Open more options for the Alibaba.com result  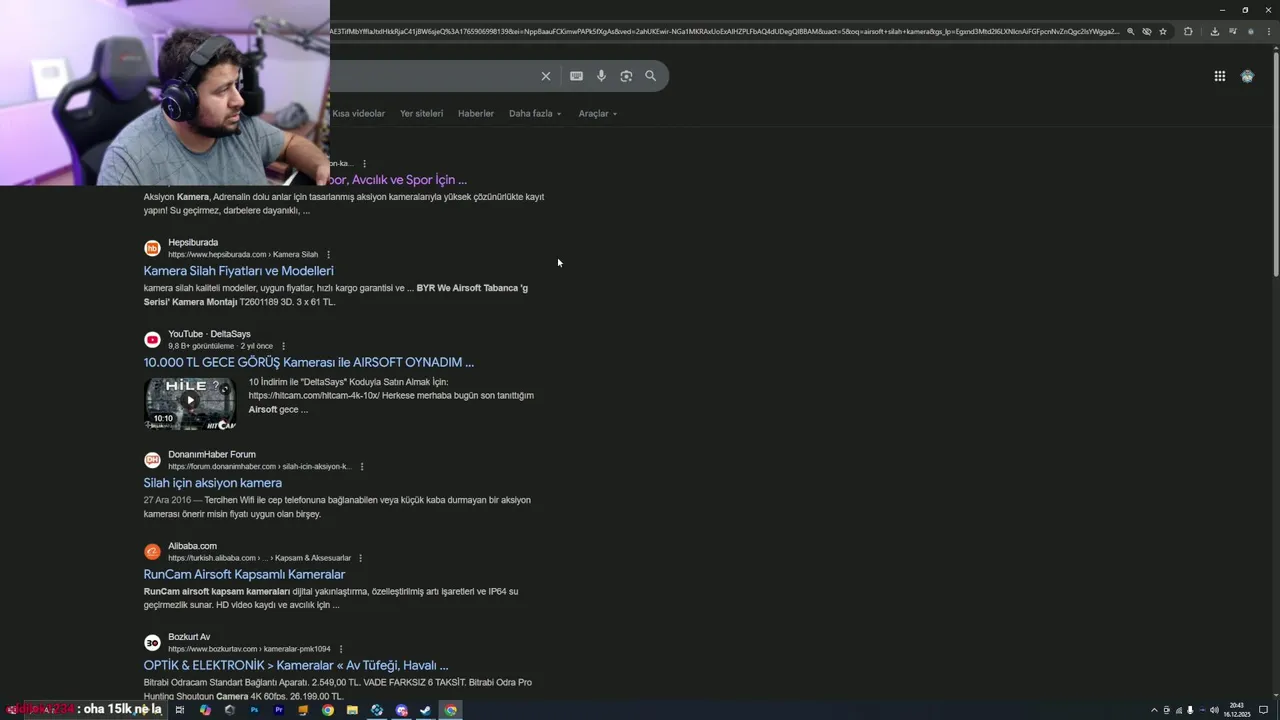[361, 558]
